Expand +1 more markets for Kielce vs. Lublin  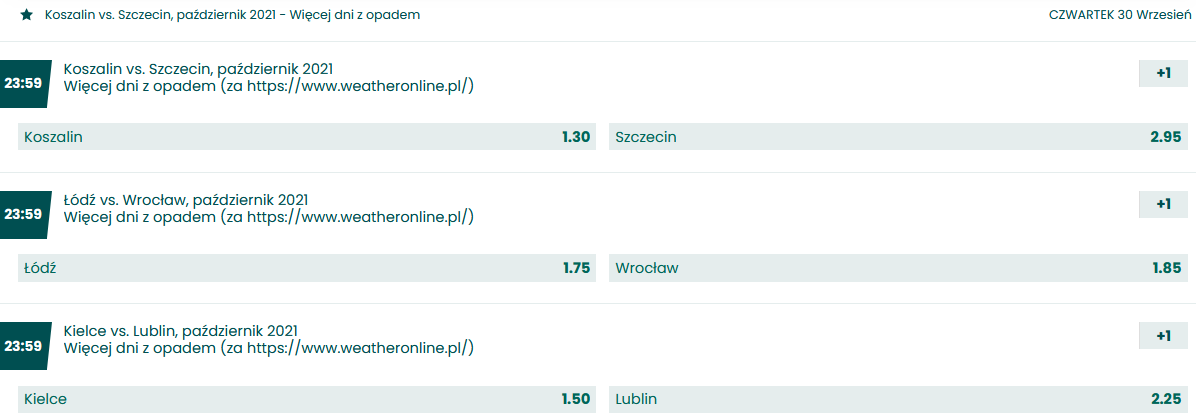click(x=1162, y=336)
